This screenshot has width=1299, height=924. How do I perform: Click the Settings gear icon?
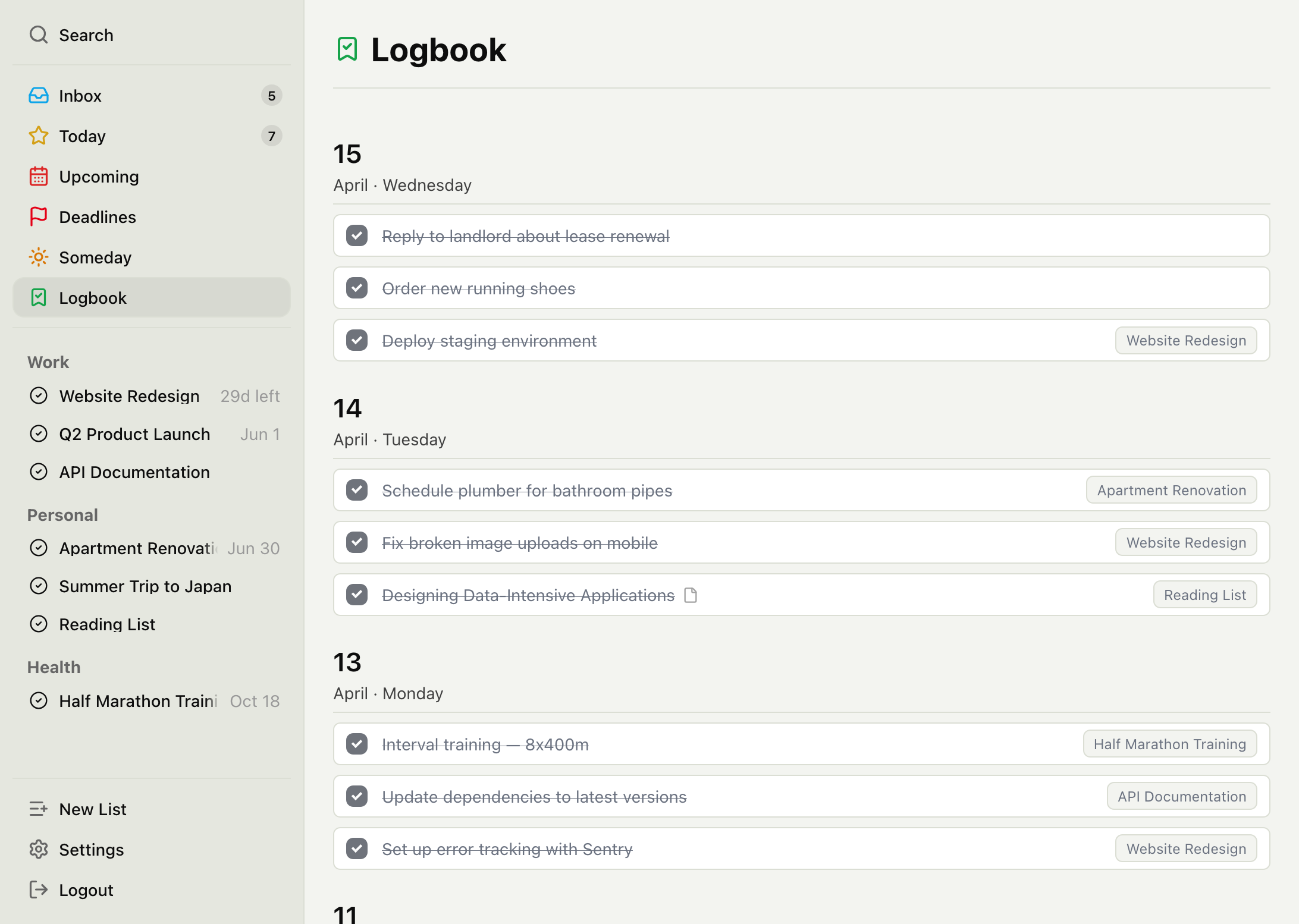tap(39, 850)
